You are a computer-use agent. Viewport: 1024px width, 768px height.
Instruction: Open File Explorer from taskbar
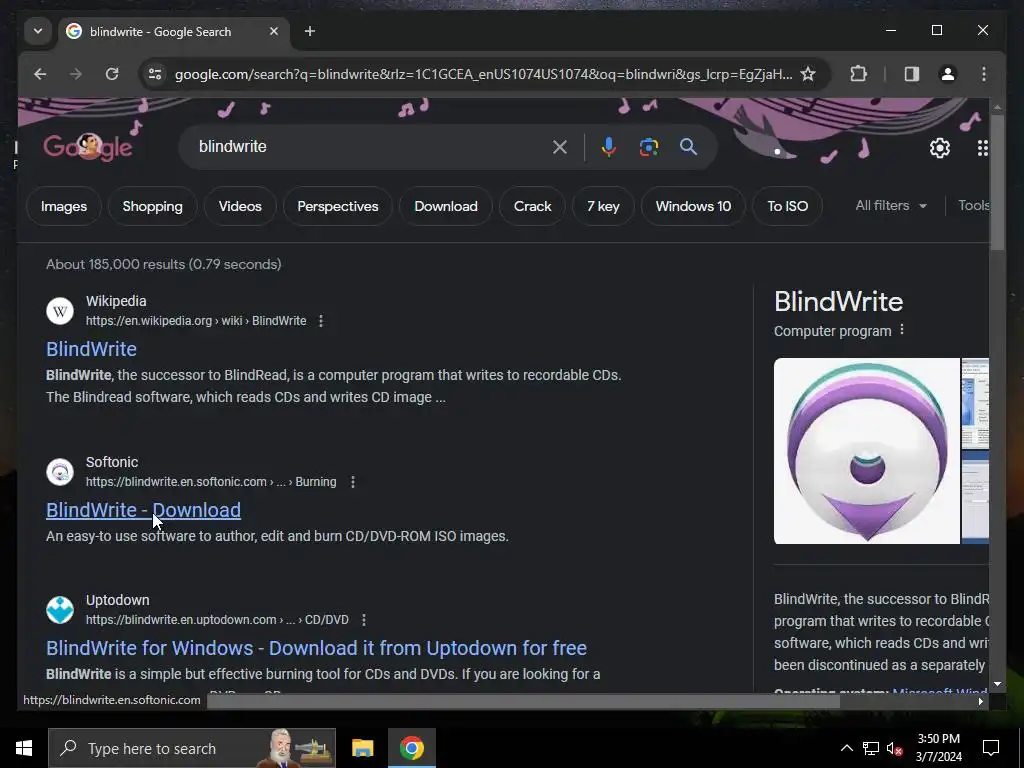pyautogui.click(x=362, y=748)
